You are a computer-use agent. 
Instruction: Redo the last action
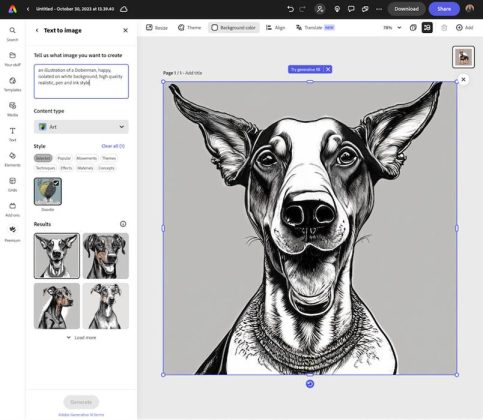[x=302, y=9]
